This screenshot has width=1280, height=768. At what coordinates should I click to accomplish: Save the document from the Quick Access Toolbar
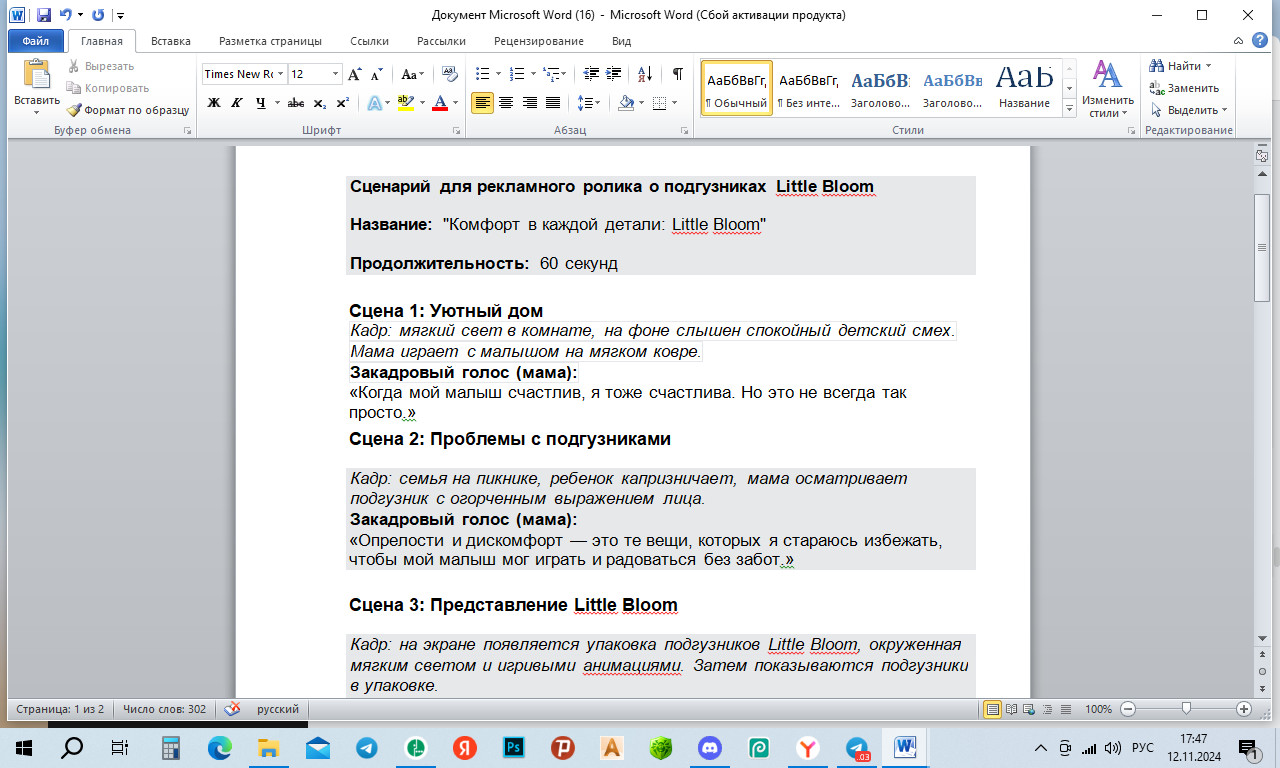point(44,15)
